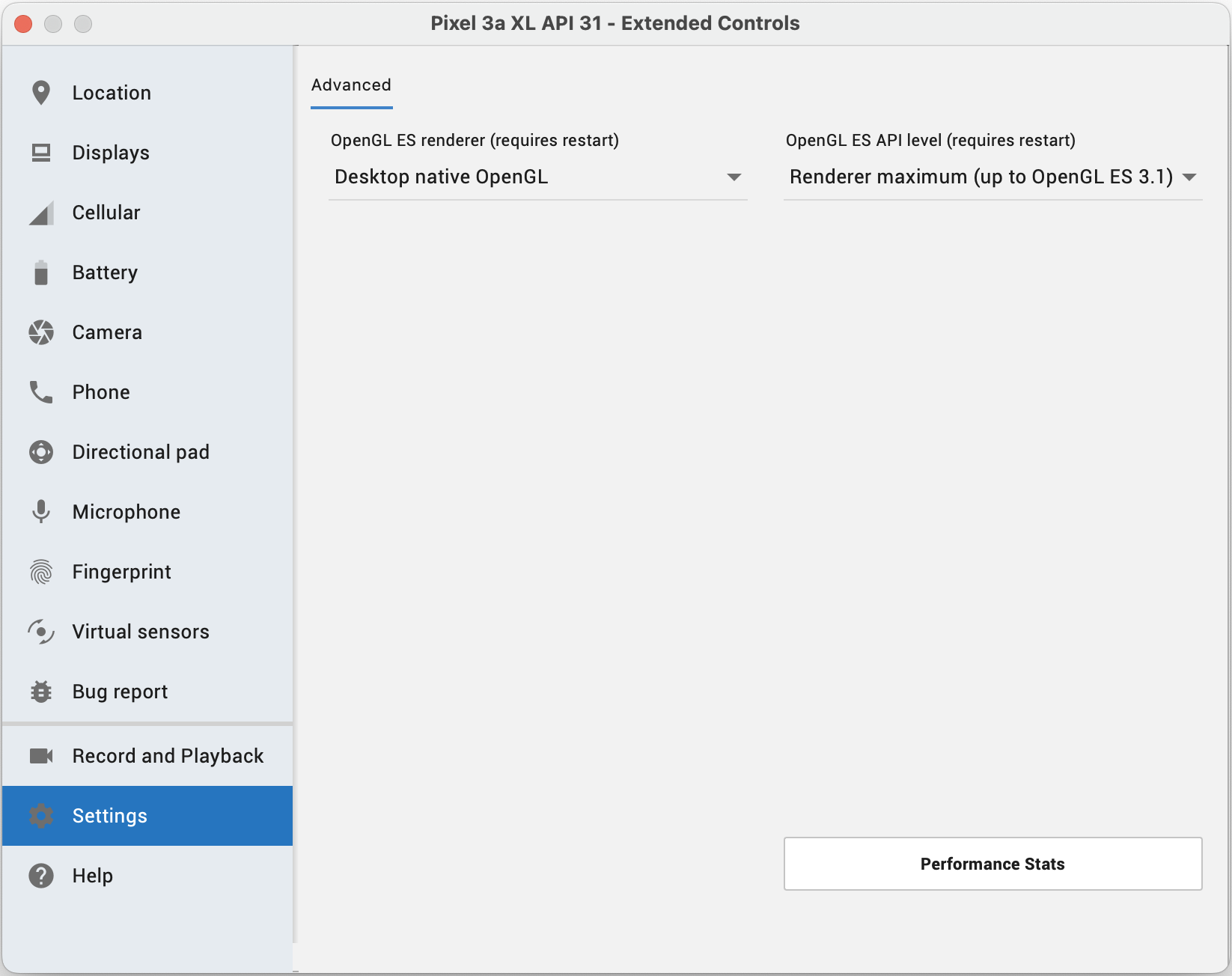The width and height of the screenshot is (1232, 976).
Task: Click the Virtual sensors icon
Action: [x=41, y=632]
